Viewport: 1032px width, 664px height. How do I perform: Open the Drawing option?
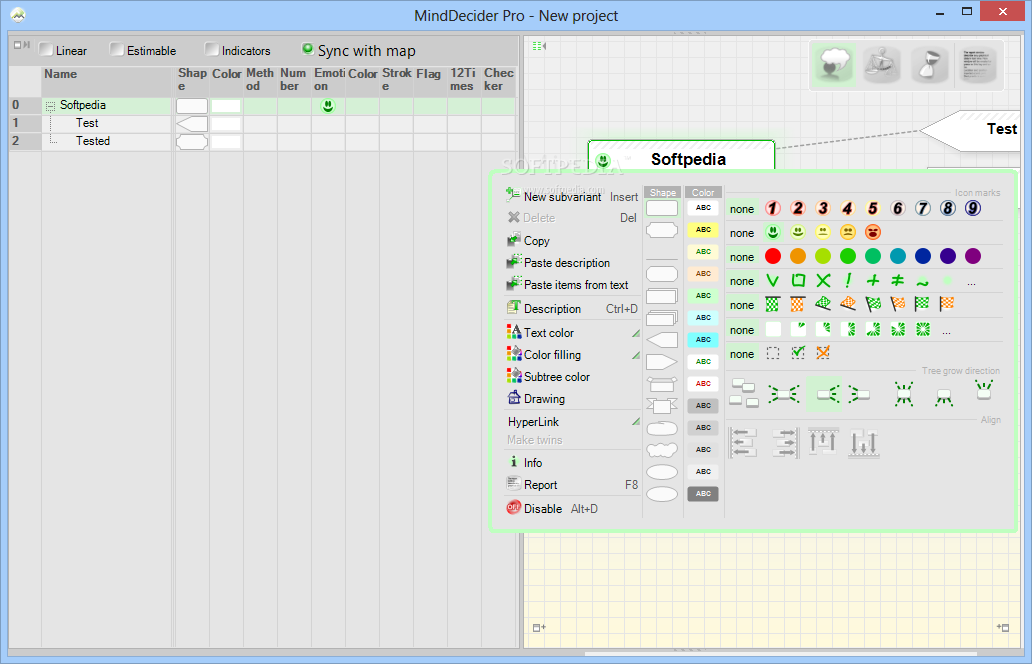pyautogui.click(x=544, y=399)
